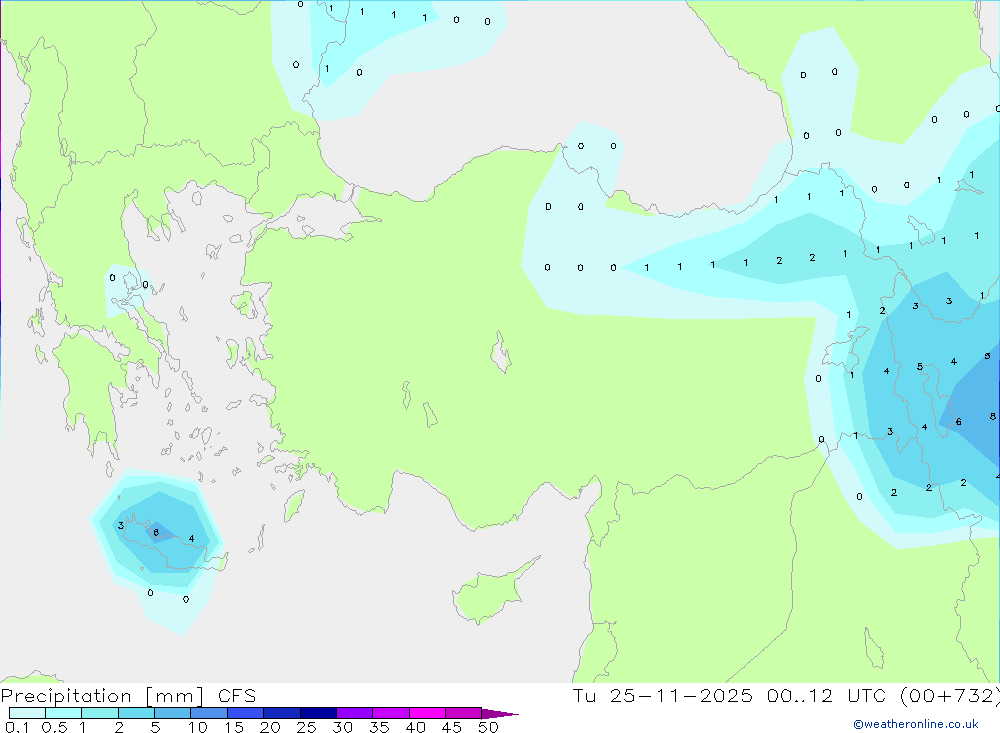
Task: Click the '4' value on Crete
Action: pyautogui.click(x=191, y=539)
